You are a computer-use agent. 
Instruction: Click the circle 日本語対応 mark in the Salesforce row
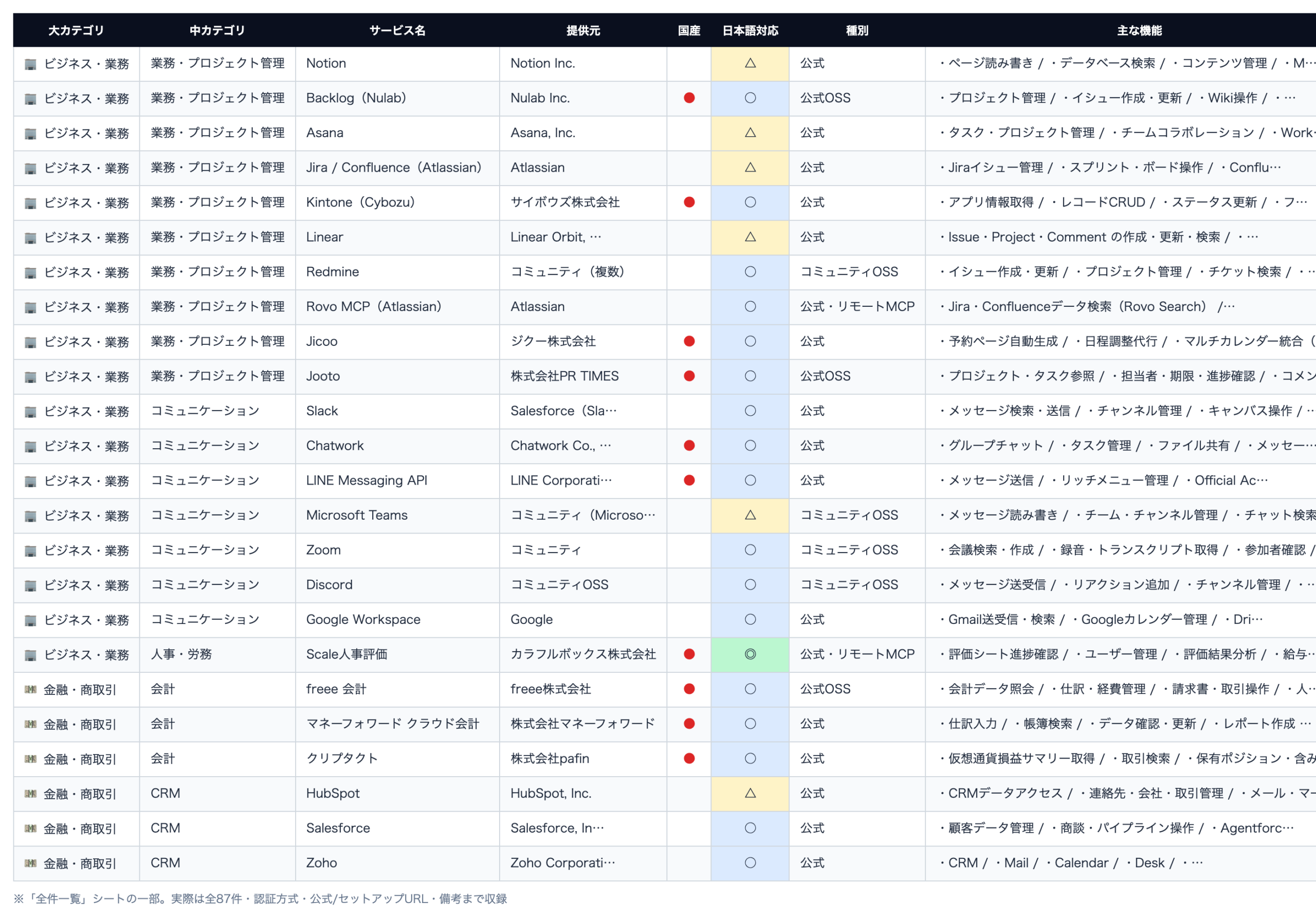750,828
